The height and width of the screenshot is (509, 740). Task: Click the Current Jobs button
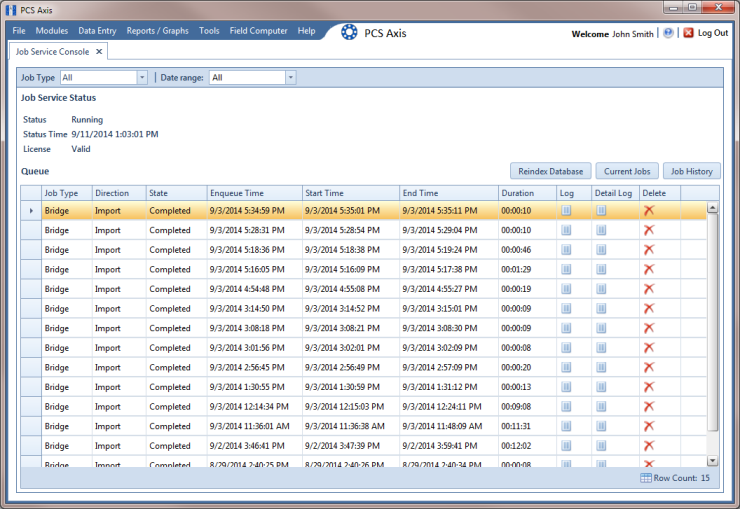[x=627, y=171]
